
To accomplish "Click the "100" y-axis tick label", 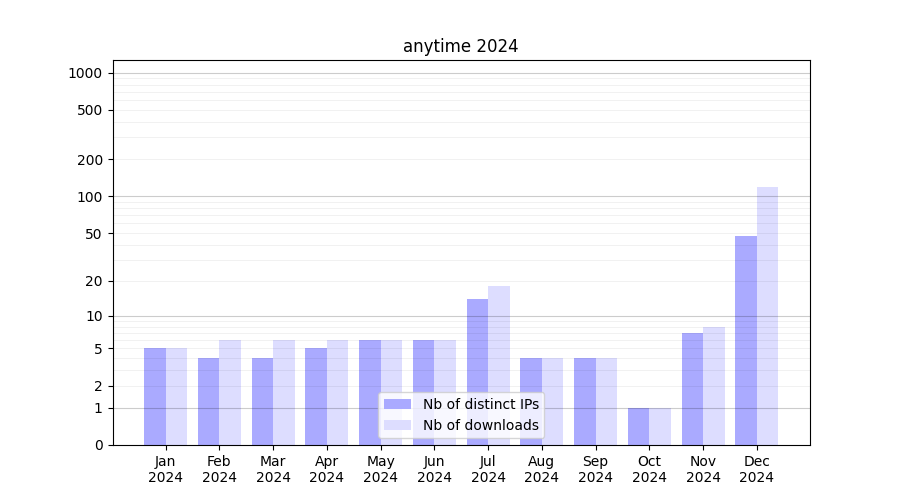I will (x=90, y=197).
